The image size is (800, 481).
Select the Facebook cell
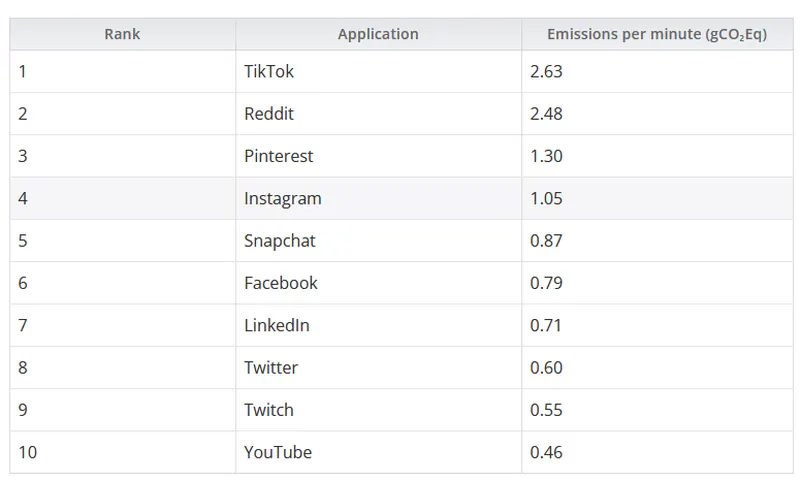(x=281, y=283)
